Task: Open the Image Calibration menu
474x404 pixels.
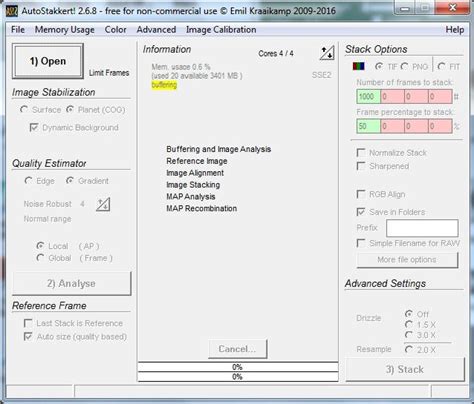Action: coord(221,30)
